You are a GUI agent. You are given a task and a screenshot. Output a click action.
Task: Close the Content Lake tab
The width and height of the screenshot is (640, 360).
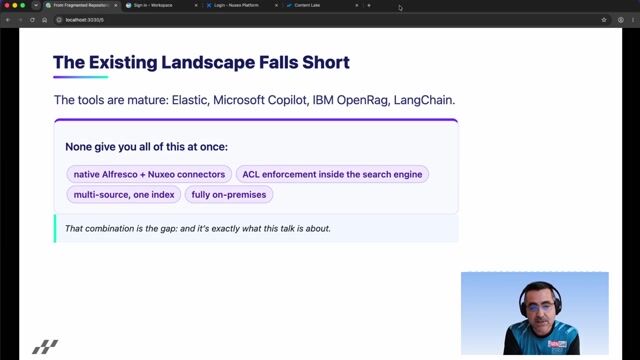point(357,5)
